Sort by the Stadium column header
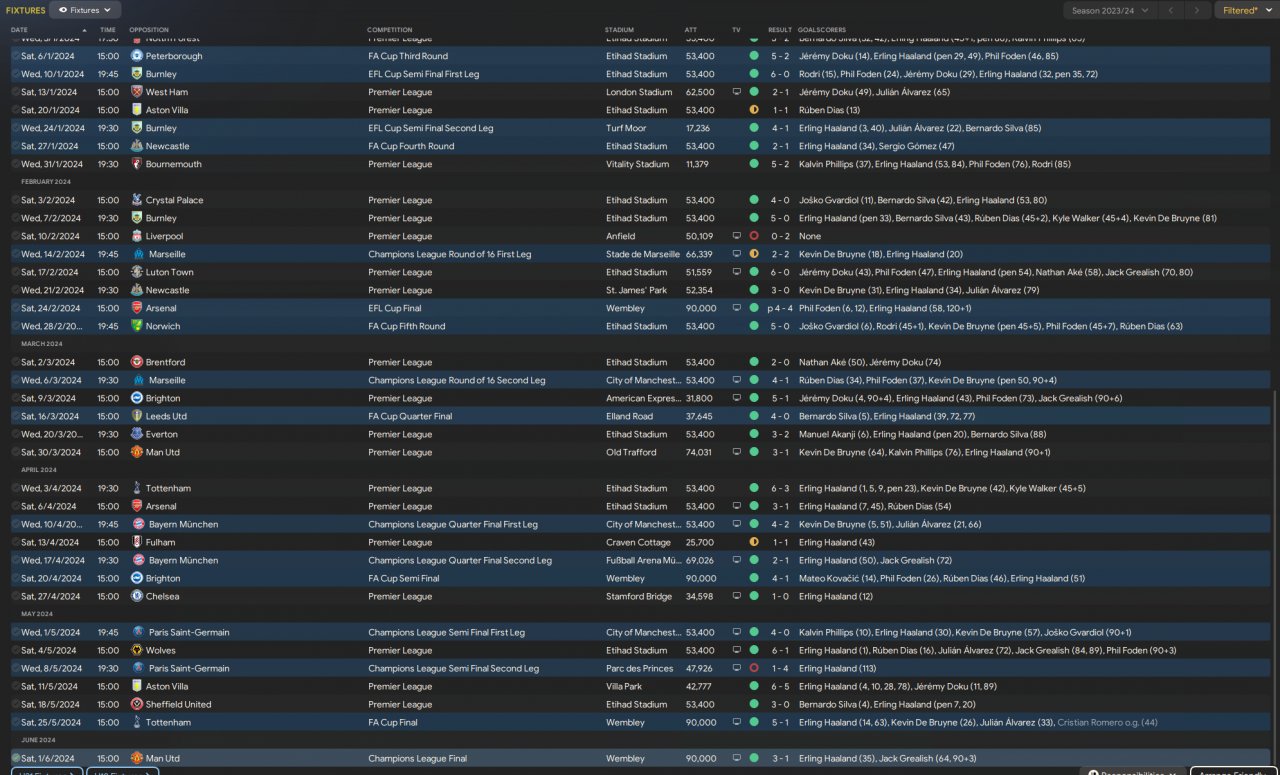The image size is (1280, 775). point(619,30)
